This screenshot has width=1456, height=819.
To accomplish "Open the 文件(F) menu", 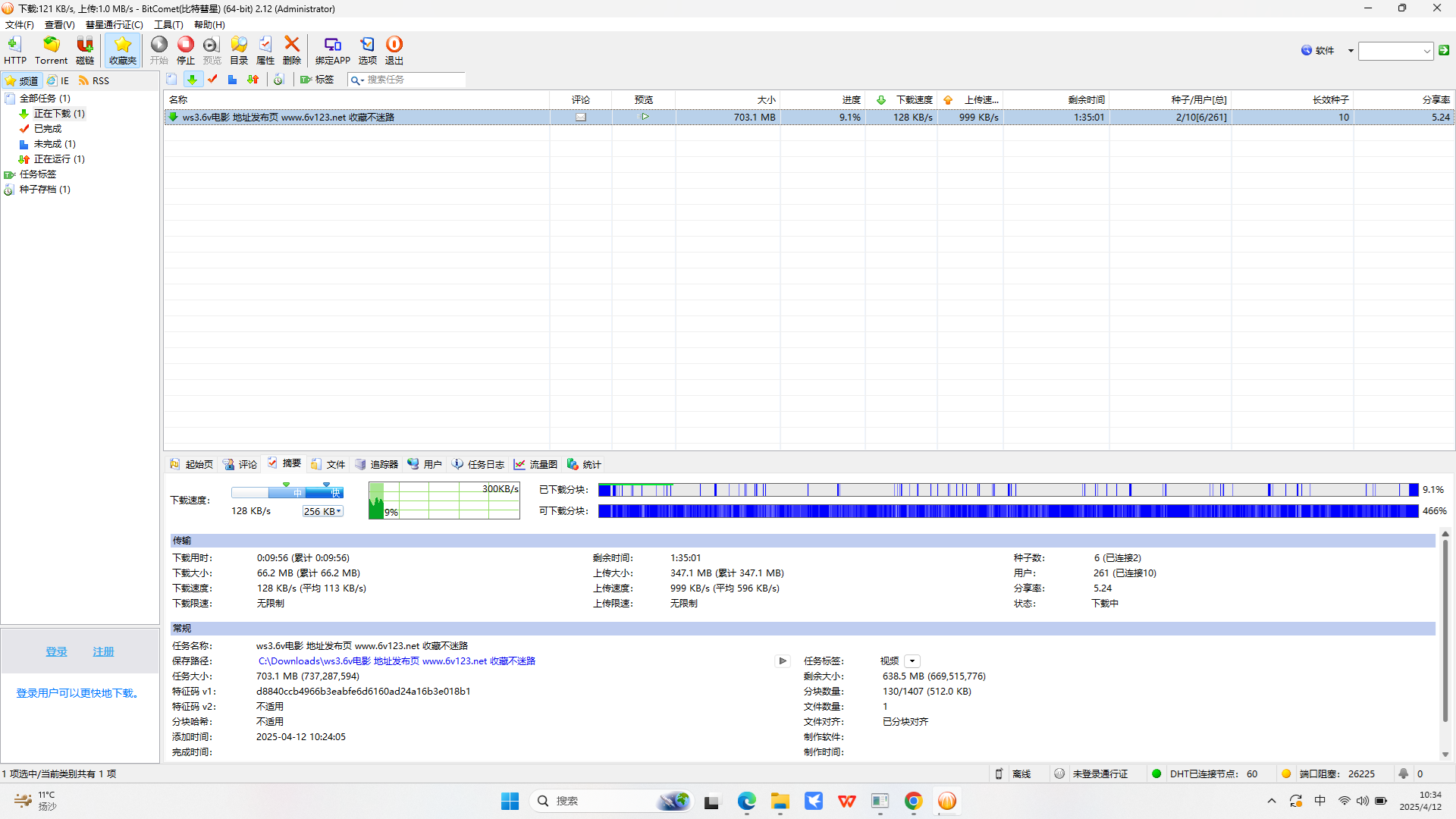I will (x=20, y=25).
